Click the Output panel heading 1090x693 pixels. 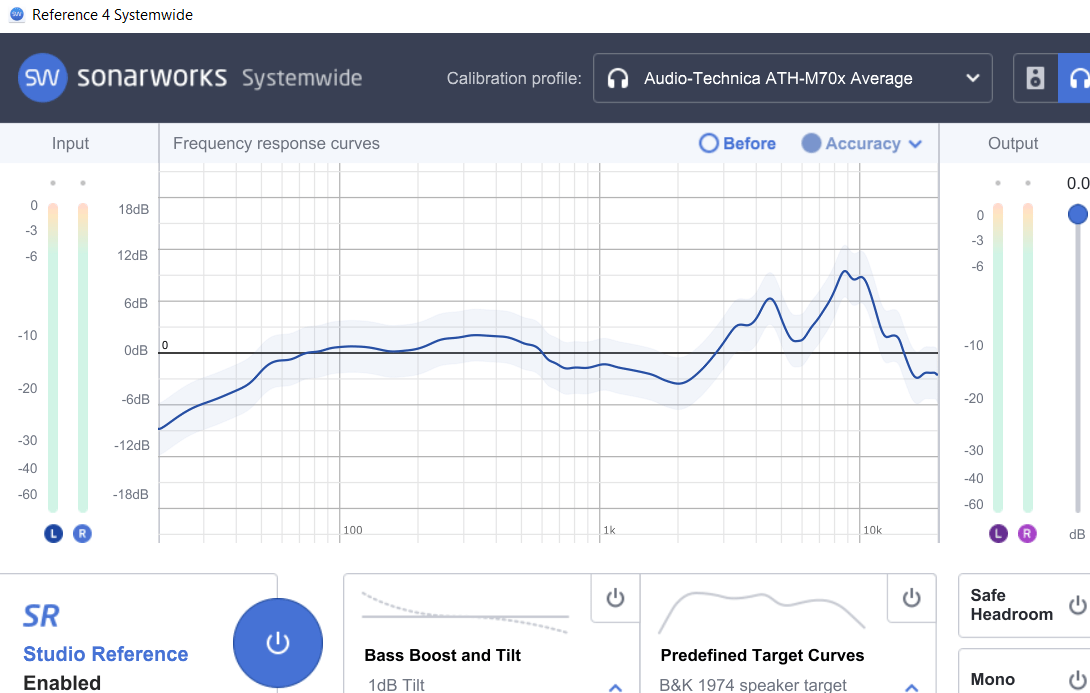point(1013,143)
